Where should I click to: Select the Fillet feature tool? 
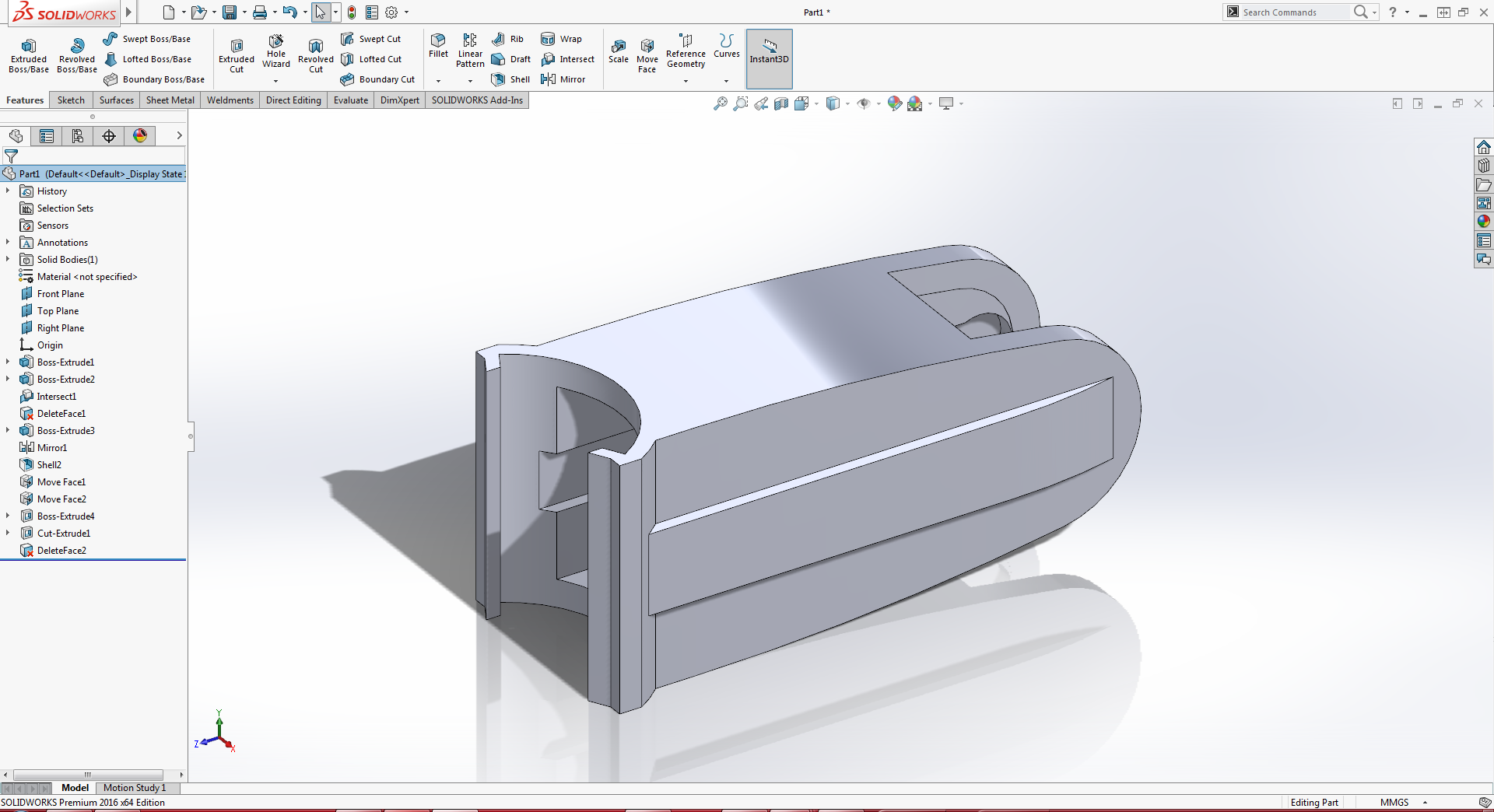point(437,47)
